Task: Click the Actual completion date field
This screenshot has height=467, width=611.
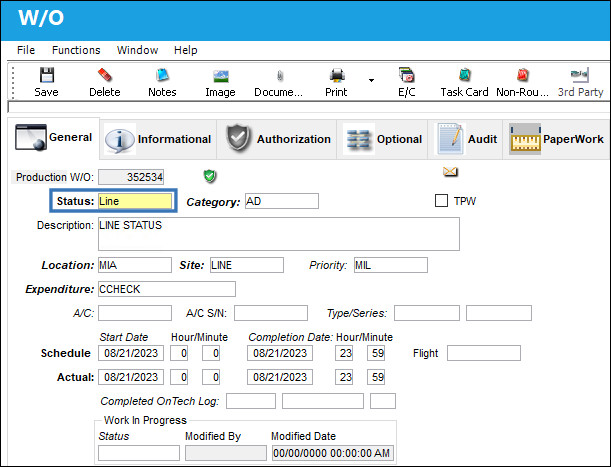Action: point(280,377)
